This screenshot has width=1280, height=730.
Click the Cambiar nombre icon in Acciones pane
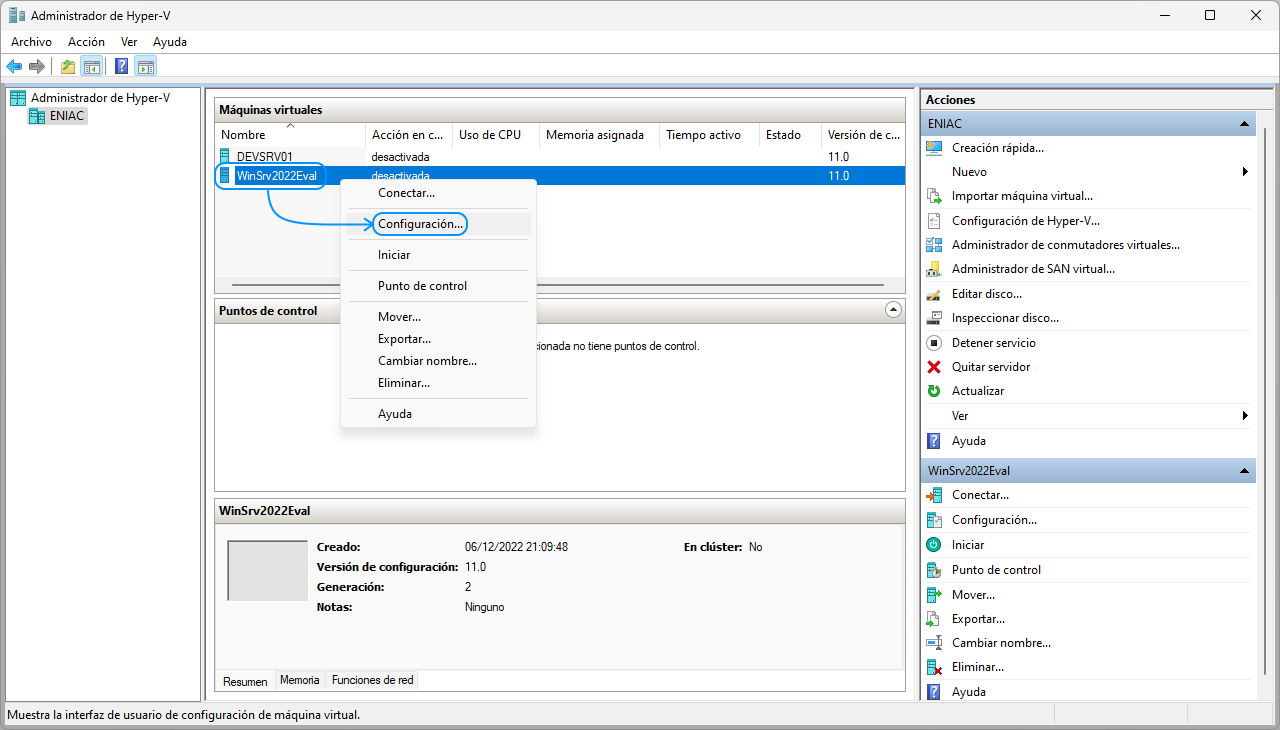click(934, 643)
